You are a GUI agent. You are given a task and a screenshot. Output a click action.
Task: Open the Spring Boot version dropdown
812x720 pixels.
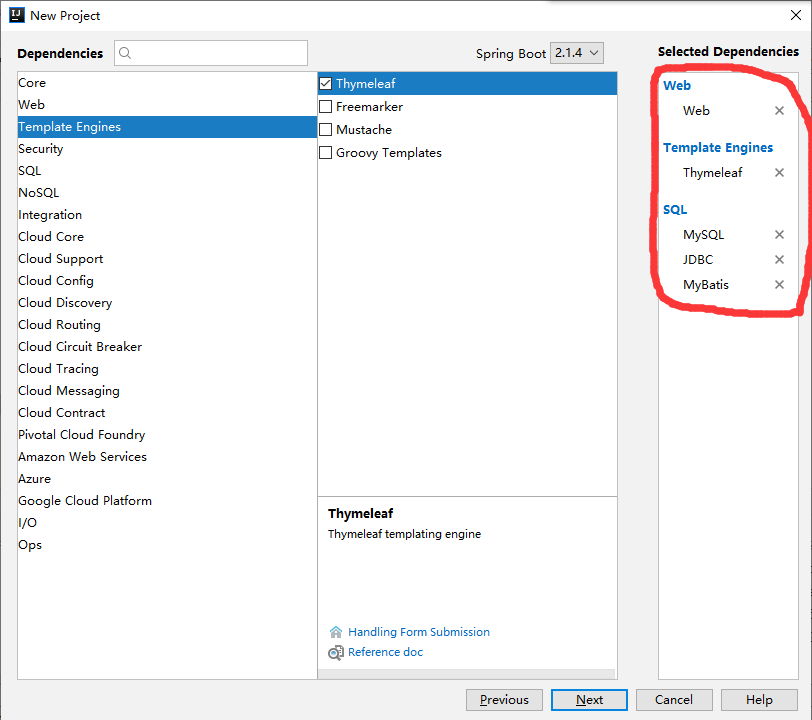tap(577, 53)
